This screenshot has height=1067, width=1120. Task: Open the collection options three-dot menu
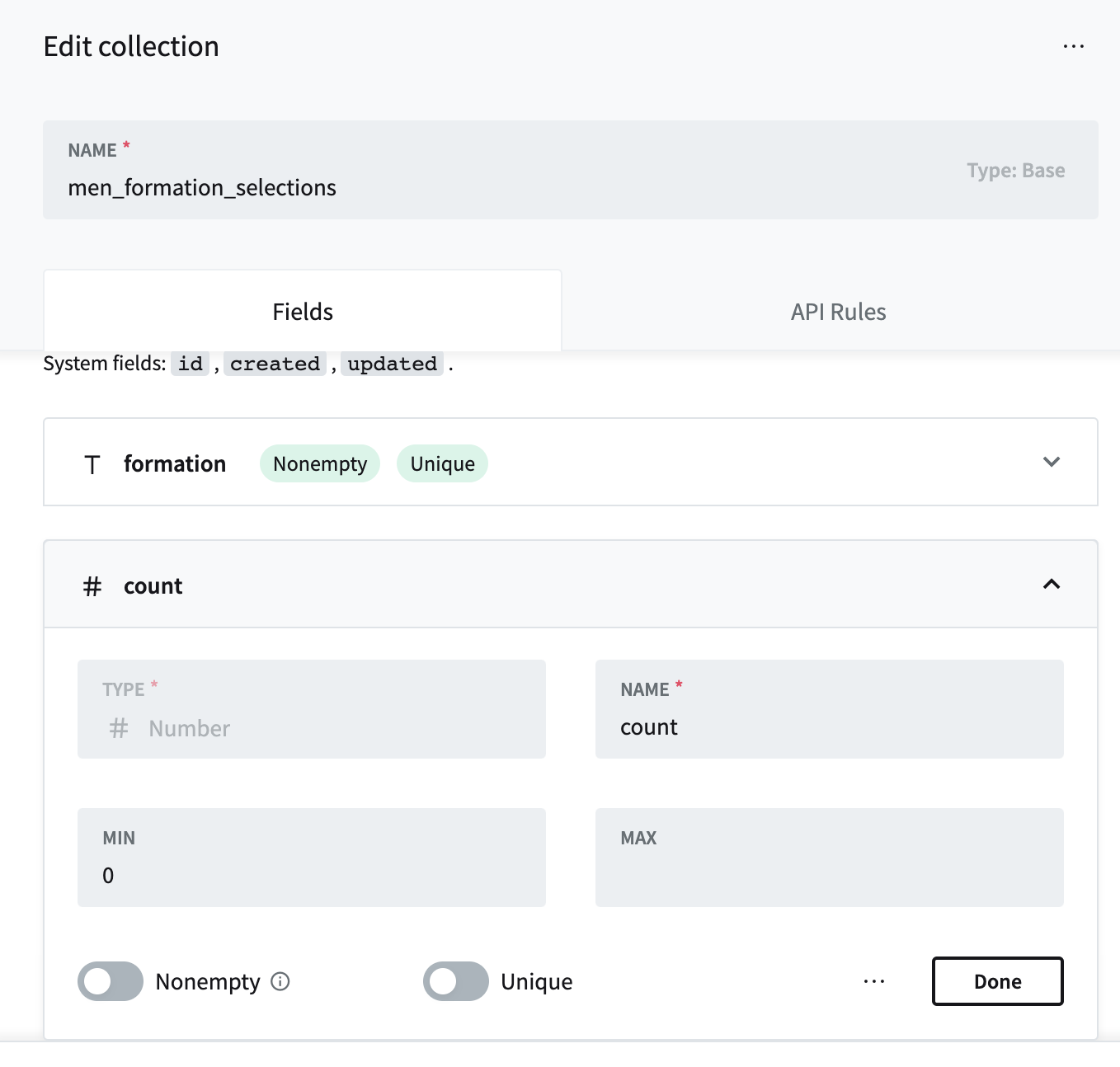tap(1073, 46)
